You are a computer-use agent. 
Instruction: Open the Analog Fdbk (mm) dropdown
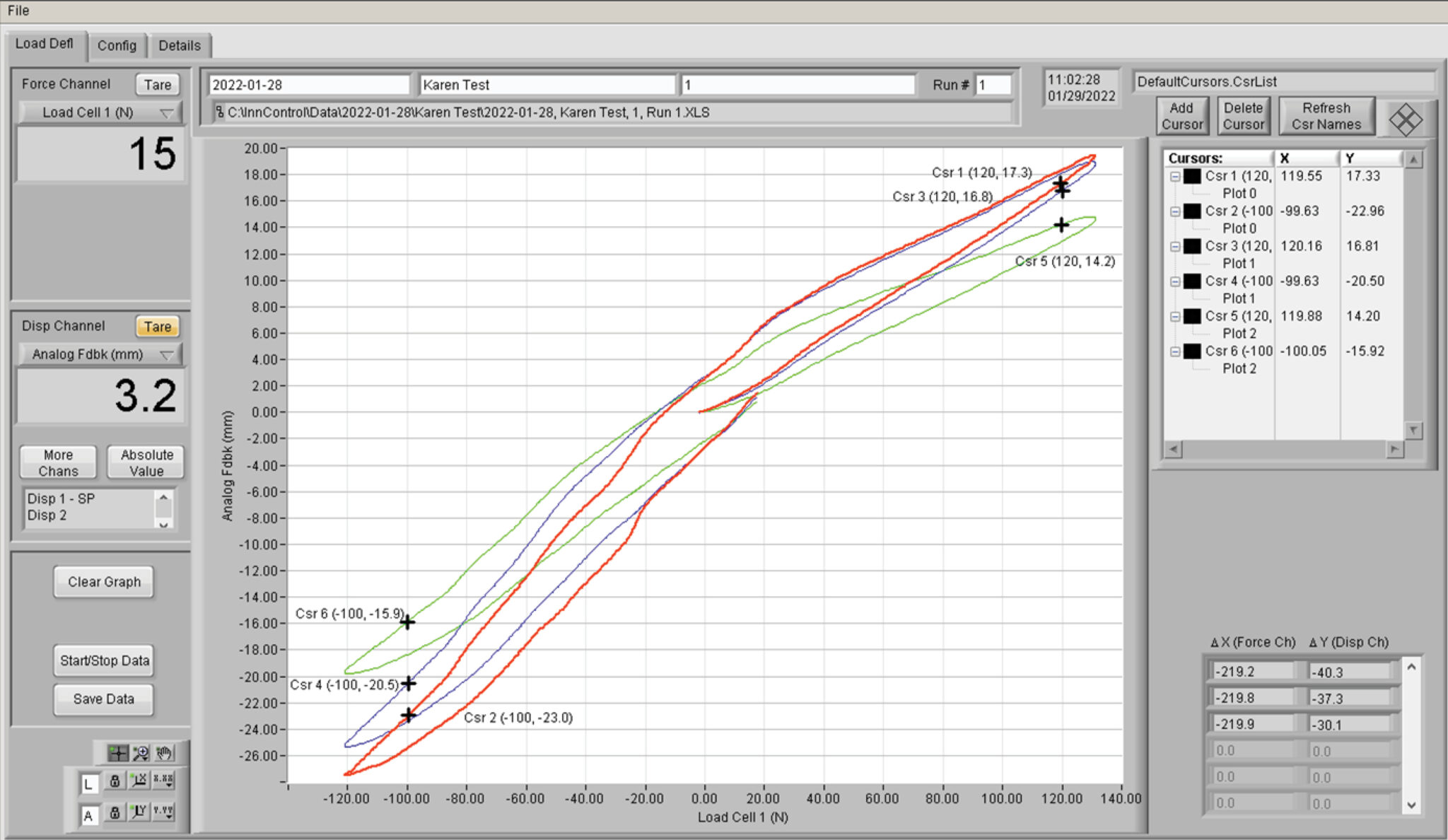[100, 354]
